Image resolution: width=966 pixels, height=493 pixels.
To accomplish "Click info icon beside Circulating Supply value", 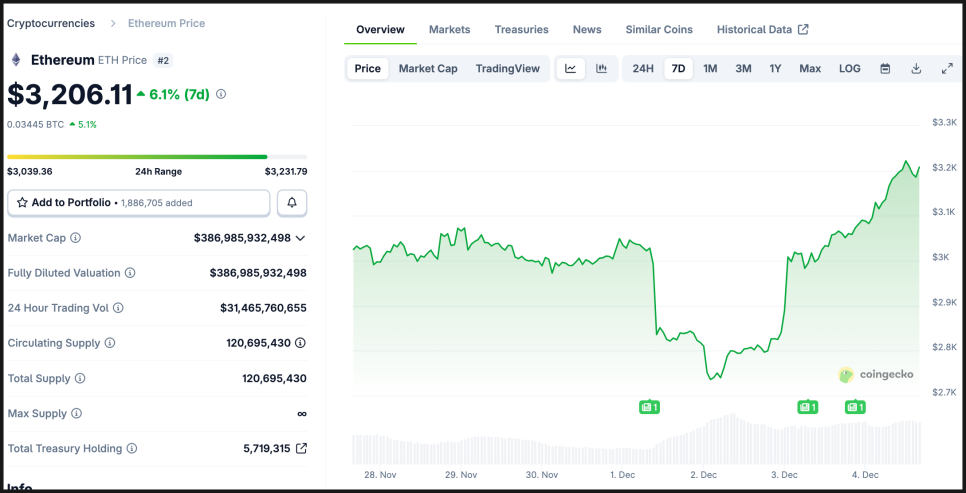I will (x=301, y=343).
